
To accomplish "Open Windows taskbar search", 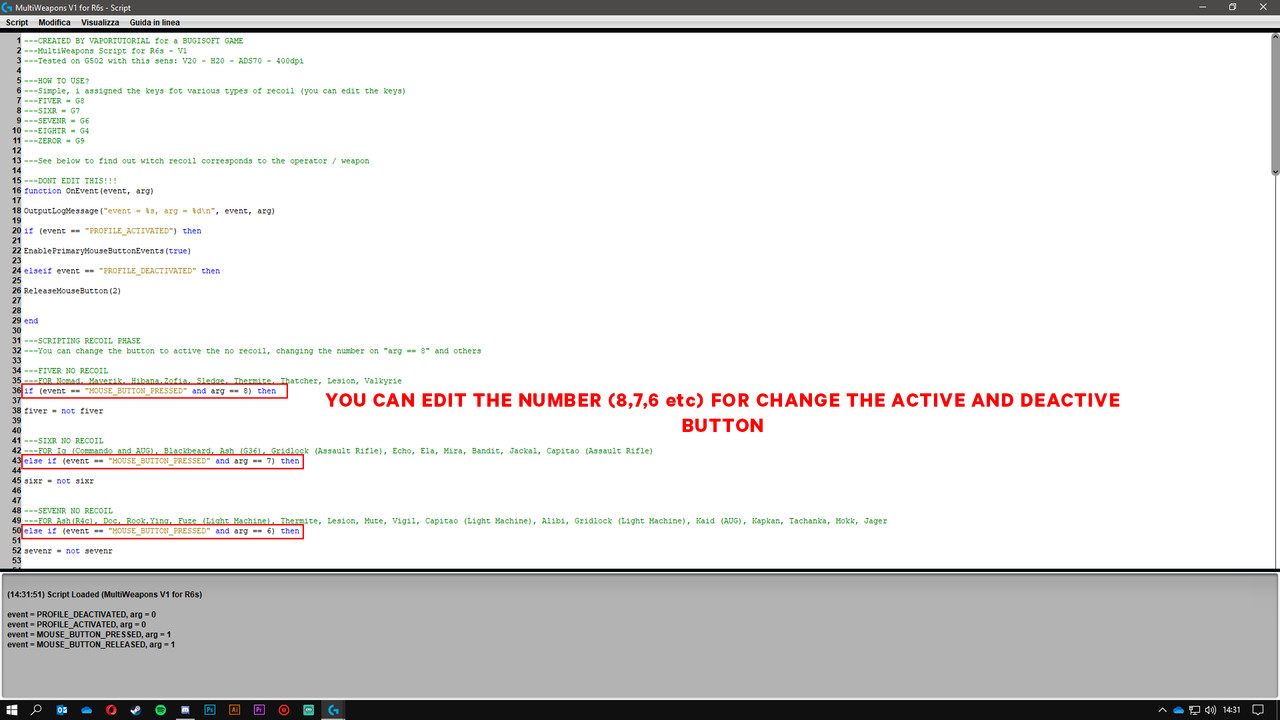I will 37,710.
